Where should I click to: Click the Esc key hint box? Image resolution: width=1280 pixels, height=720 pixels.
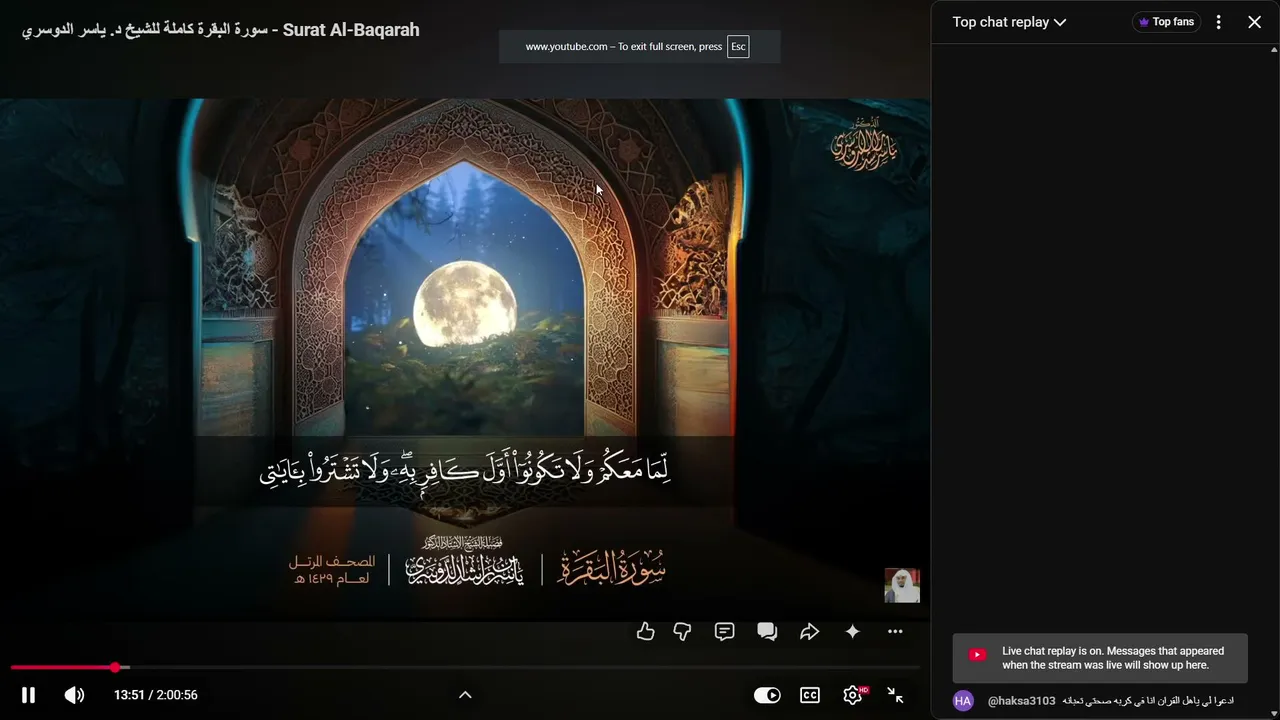pyautogui.click(x=738, y=47)
